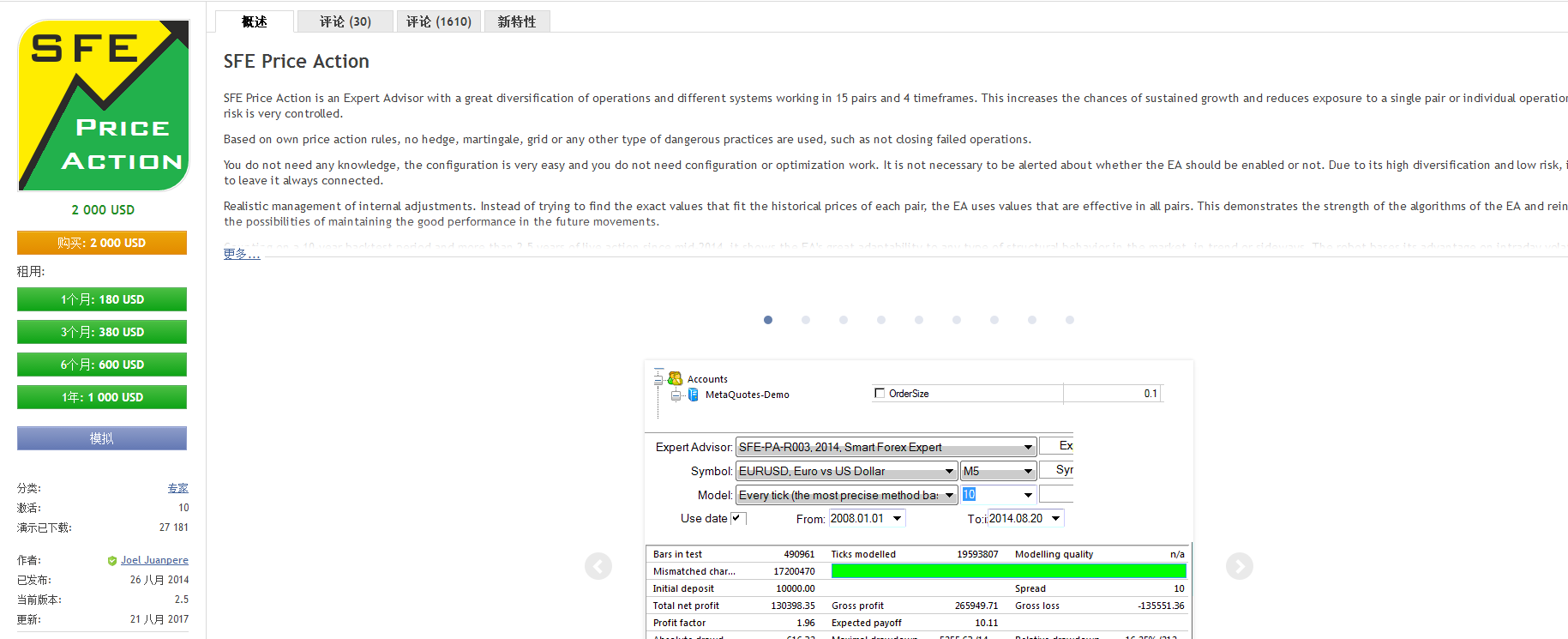Open the spread dropdown showing 10
This screenshot has height=639, width=1568.
point(998,495)
